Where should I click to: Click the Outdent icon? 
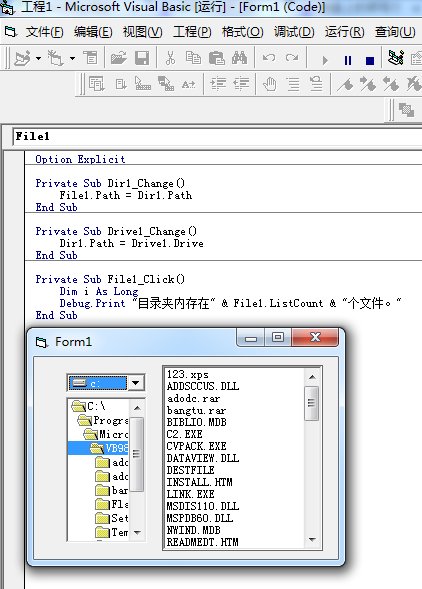coord(241,84)
